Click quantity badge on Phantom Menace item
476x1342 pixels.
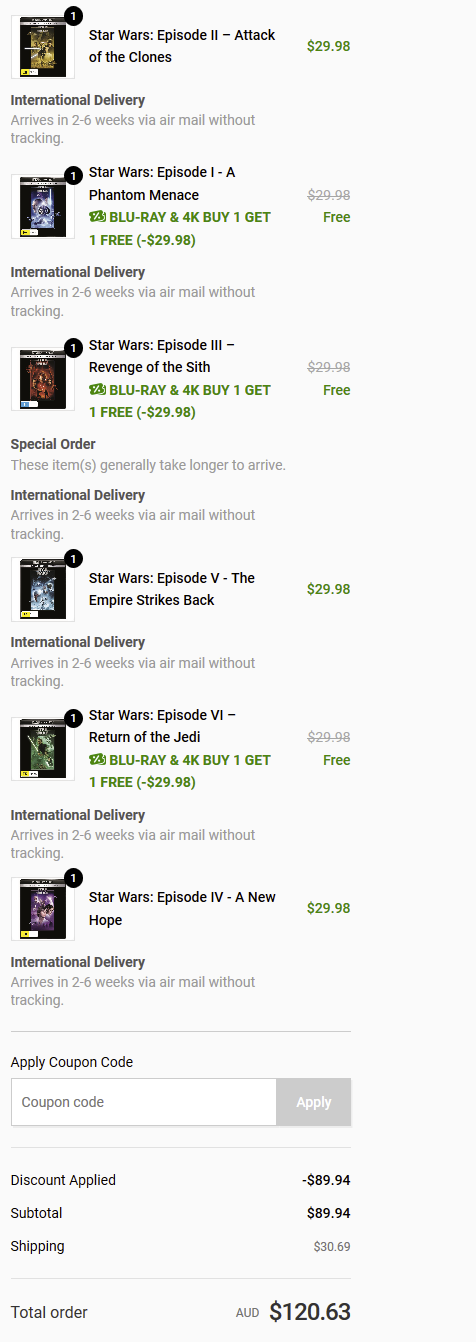click(73, 176)
